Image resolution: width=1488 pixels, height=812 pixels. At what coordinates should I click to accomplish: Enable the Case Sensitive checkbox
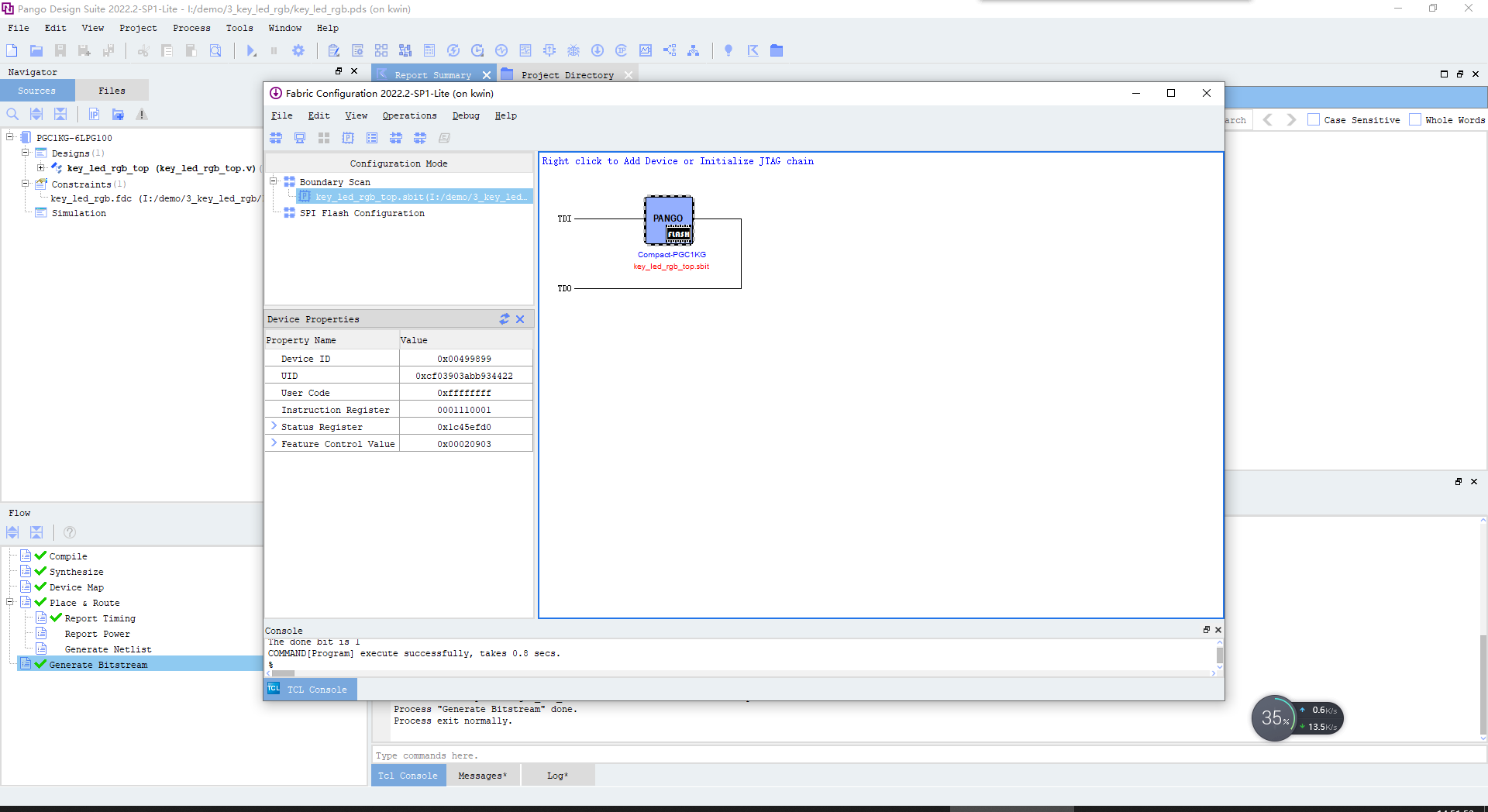[x=1314, y=120]
